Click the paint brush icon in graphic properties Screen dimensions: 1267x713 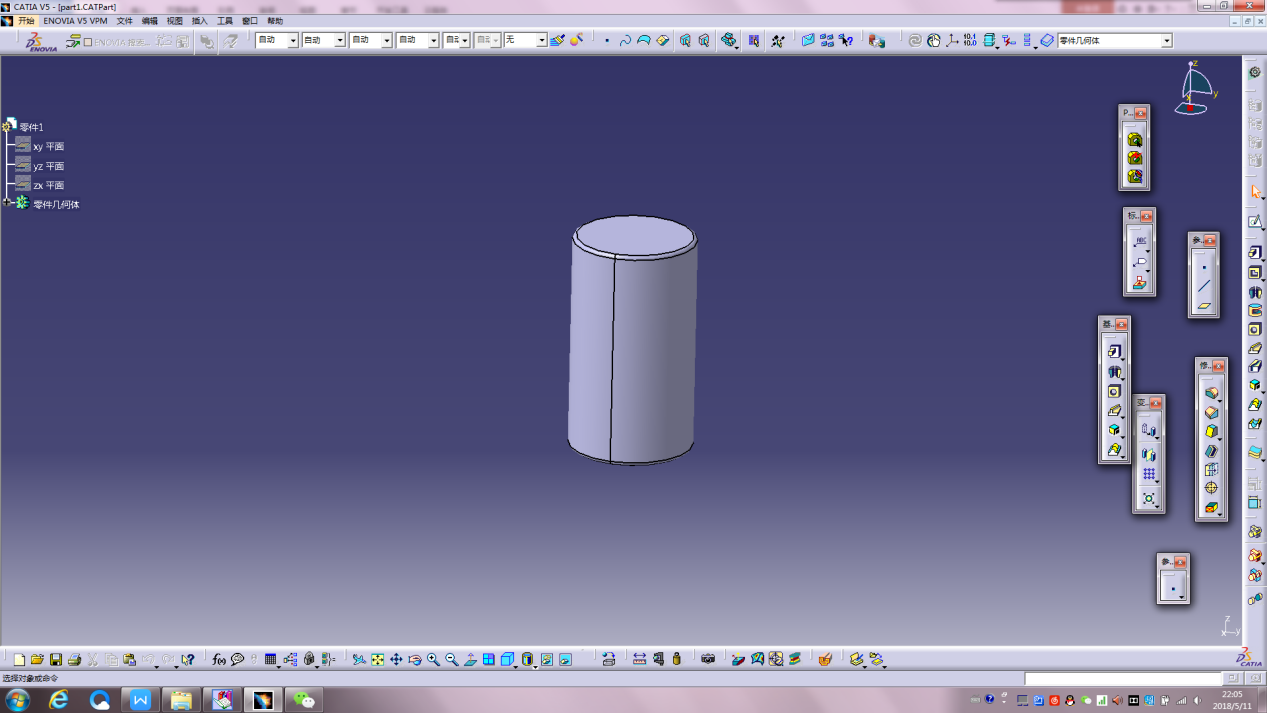[558, 41]
